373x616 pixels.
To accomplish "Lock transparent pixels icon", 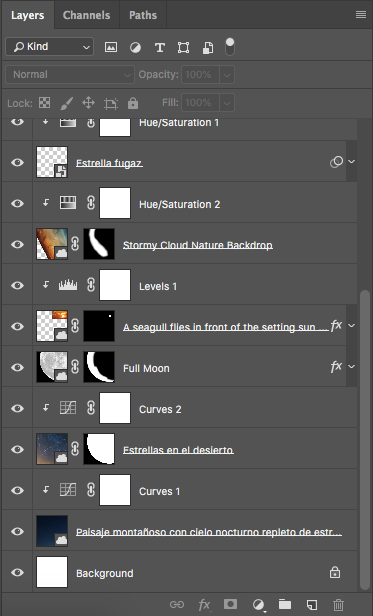I will [x=44, y=103].
